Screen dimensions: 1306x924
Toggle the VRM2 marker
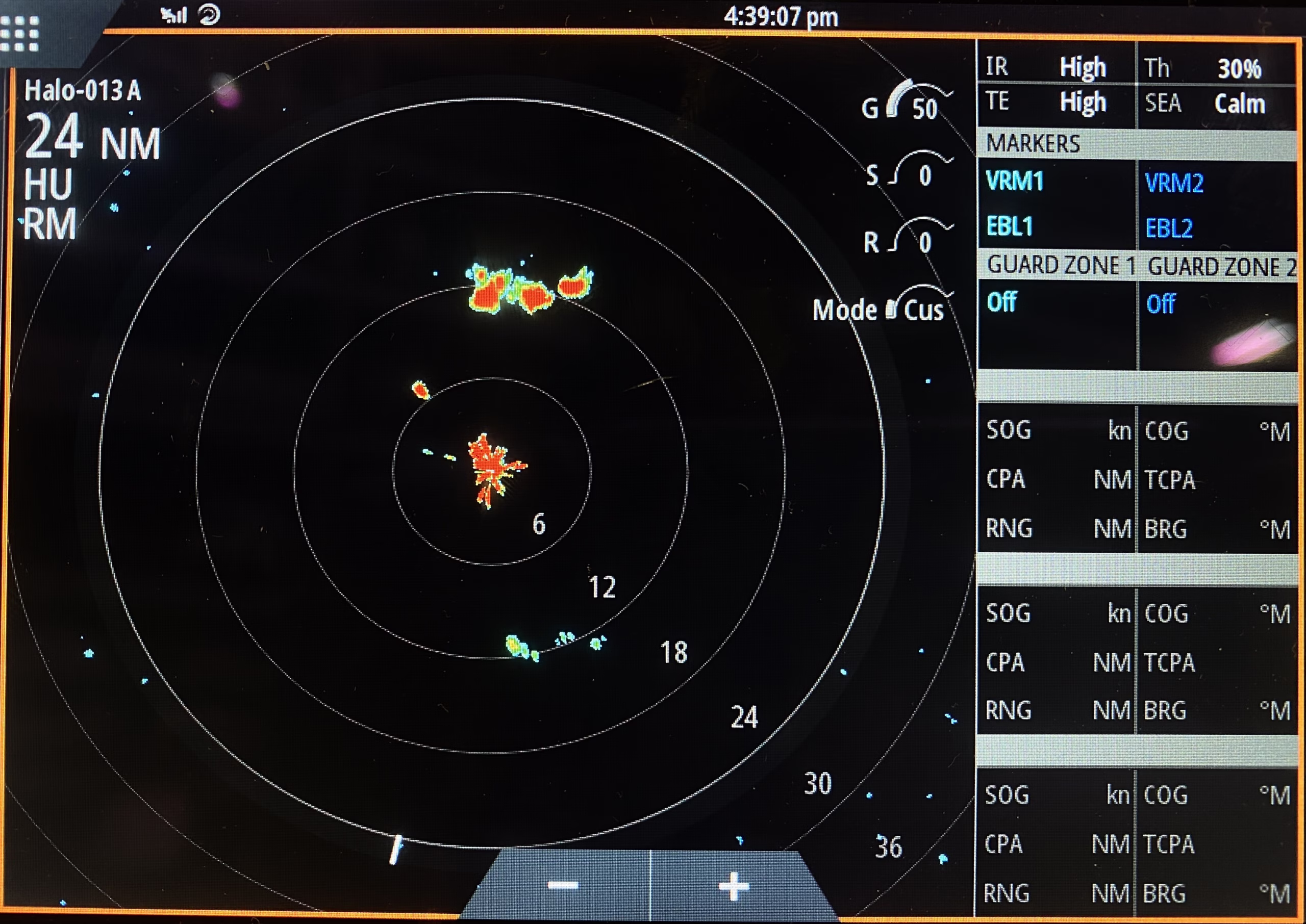pos(1173,183)
